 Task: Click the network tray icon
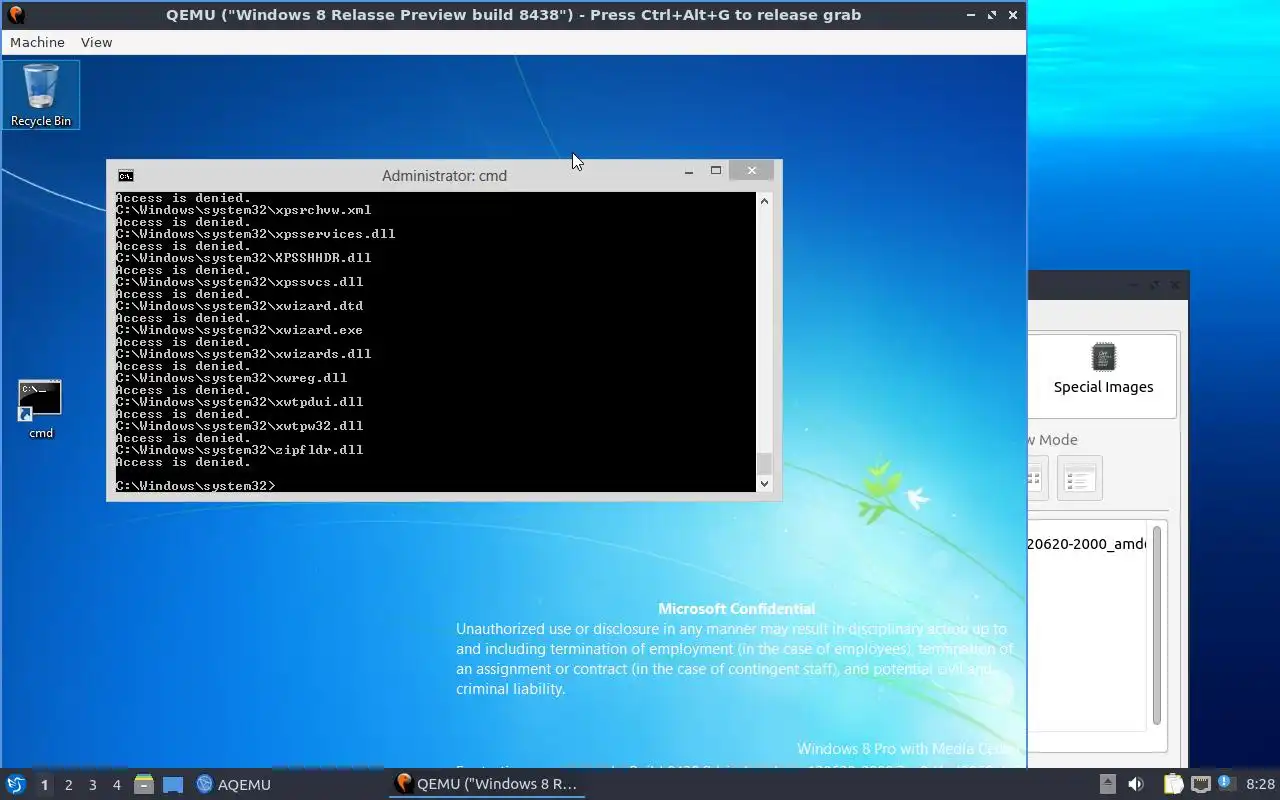1201,784
